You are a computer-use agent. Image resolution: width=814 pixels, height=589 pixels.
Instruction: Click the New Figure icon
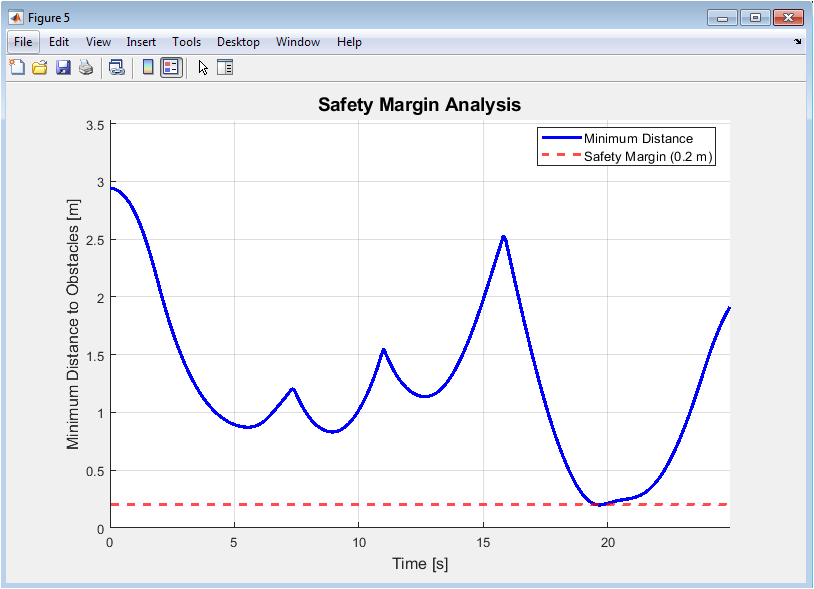(17, 68)
